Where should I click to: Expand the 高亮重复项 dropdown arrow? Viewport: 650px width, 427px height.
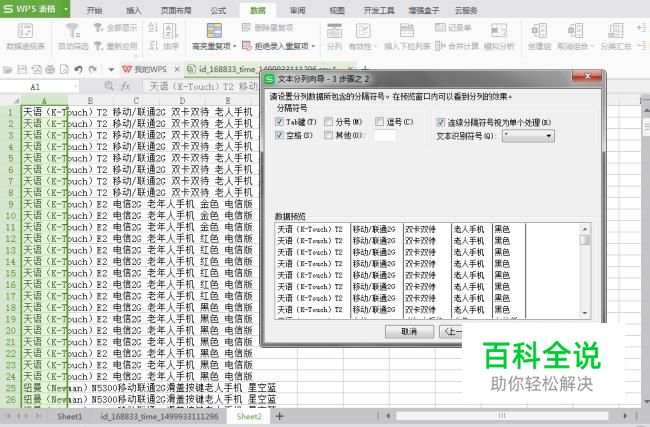coord(234,46)
